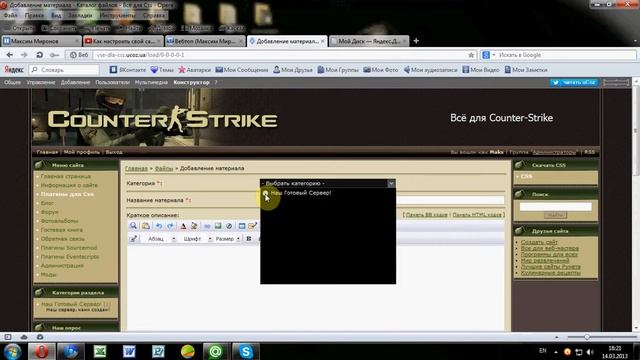This screenshot has width=640, height=360.
Task: Open the tab list arrow at far right
Action: click(x=635, y=41)
